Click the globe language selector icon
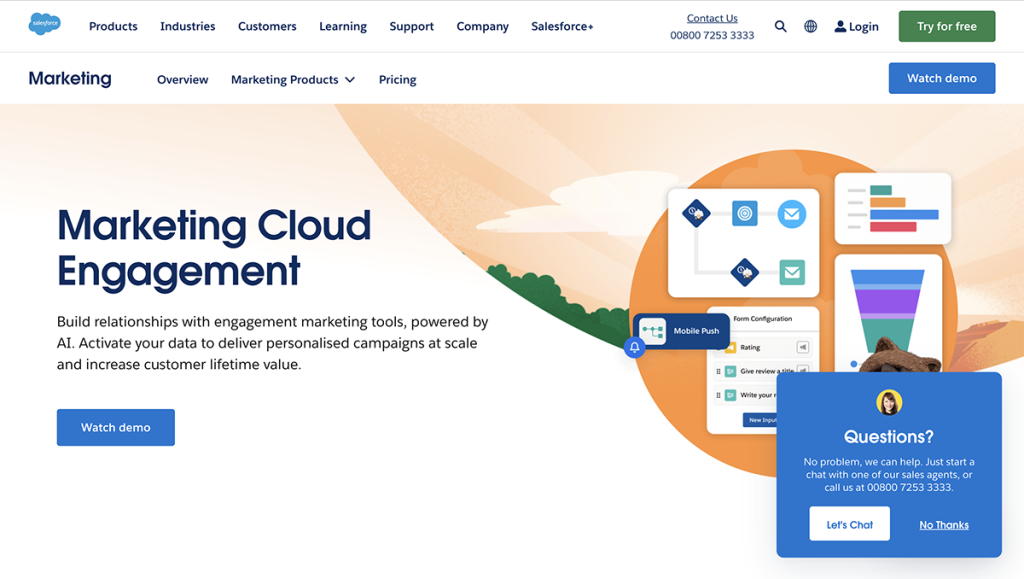1024x579 pixels. click(x=810, y=26)
